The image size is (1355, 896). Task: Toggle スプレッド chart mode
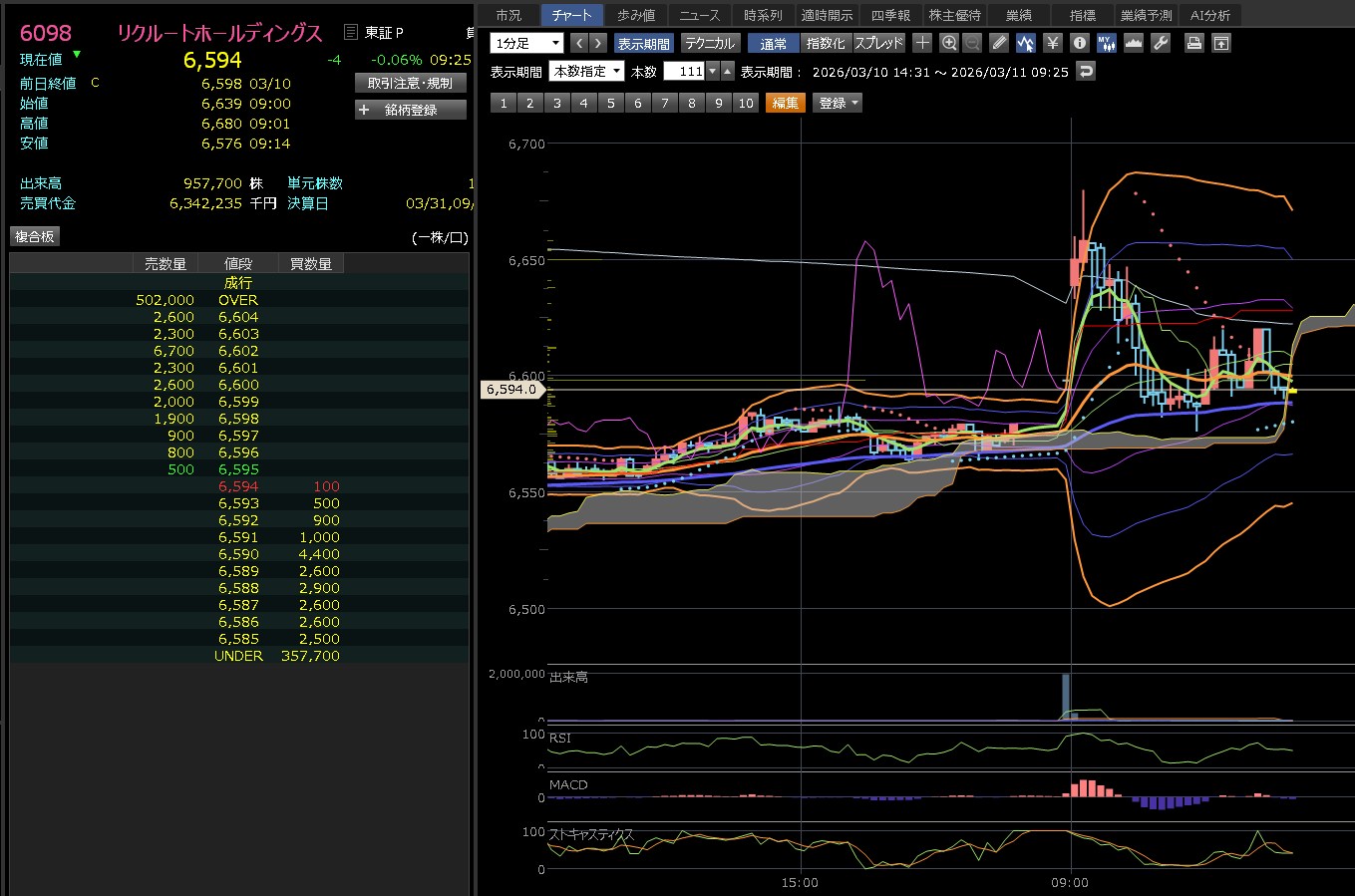[878, 43]
